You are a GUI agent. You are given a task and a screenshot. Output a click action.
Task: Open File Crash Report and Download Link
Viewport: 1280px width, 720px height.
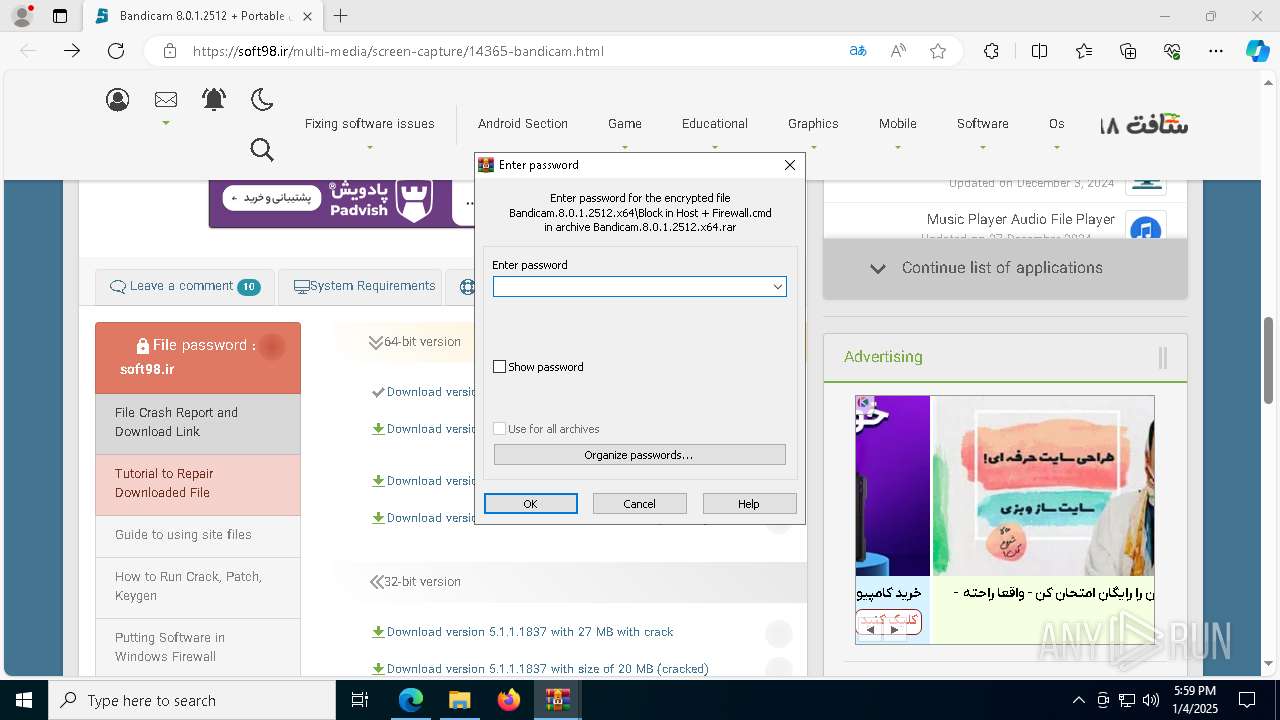tap(198, 423)
